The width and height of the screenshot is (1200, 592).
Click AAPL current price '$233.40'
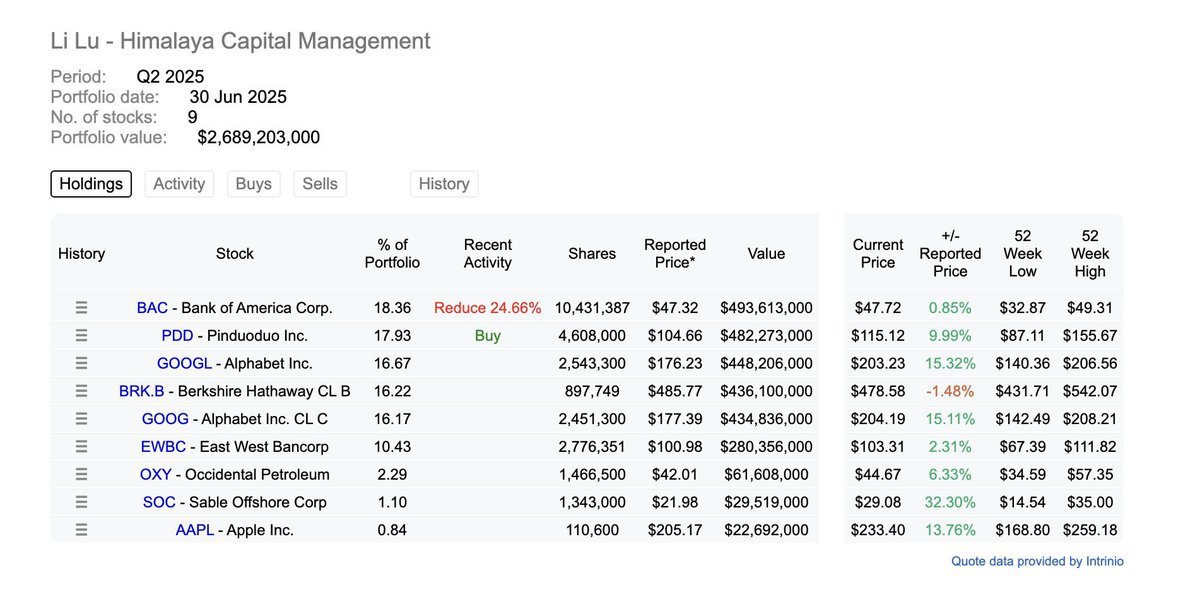click(878, 530)
